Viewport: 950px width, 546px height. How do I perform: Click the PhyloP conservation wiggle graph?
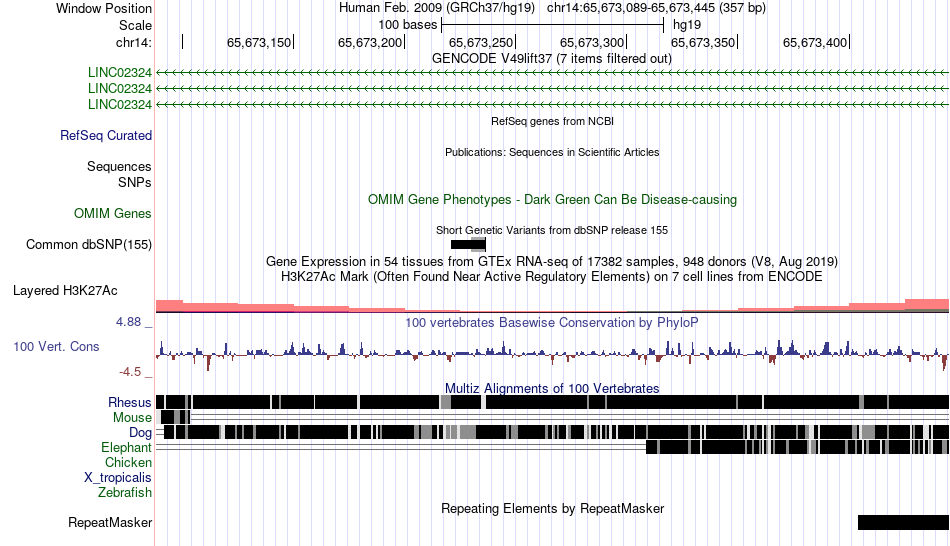click(x=552, y=355)
